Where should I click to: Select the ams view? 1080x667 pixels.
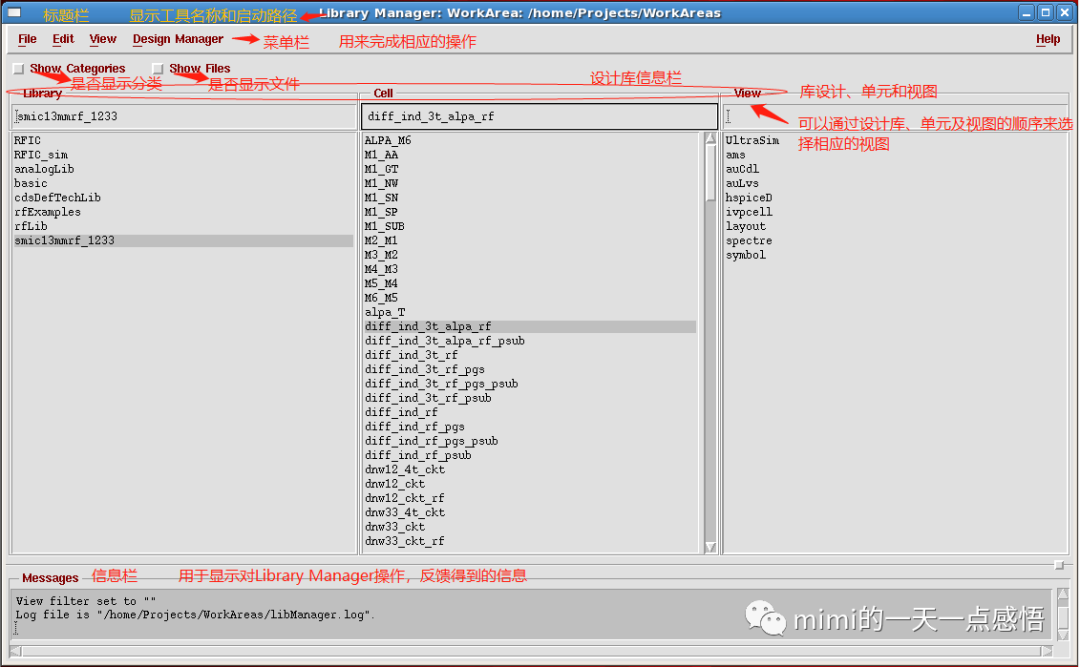pyautogui.click(x=736, y=155)
